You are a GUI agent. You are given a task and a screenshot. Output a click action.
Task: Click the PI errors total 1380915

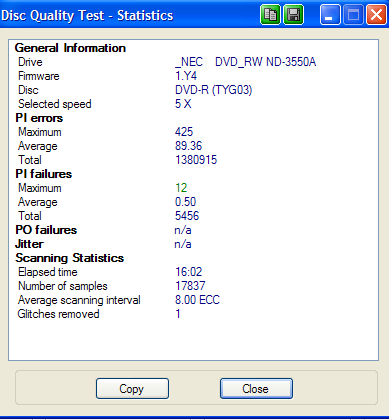coord(196,160)
